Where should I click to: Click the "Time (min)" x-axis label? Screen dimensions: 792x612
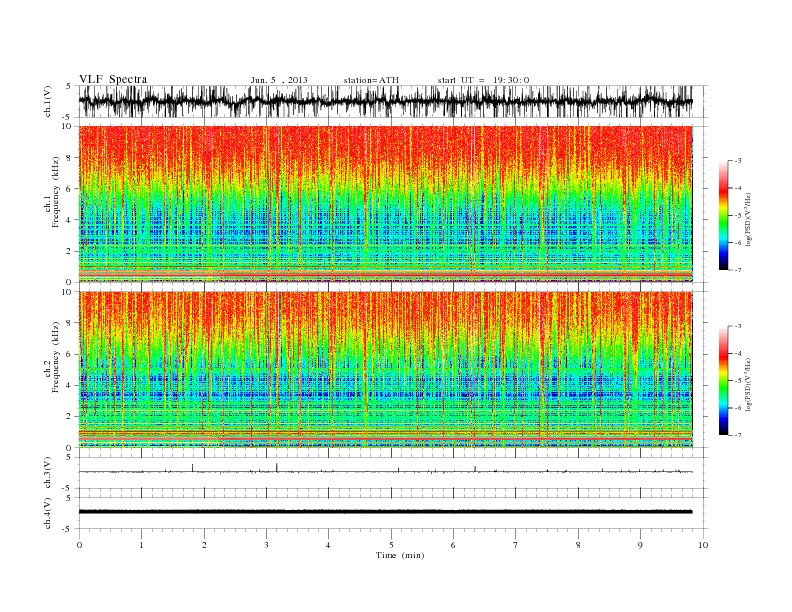[x=400, y=555]
